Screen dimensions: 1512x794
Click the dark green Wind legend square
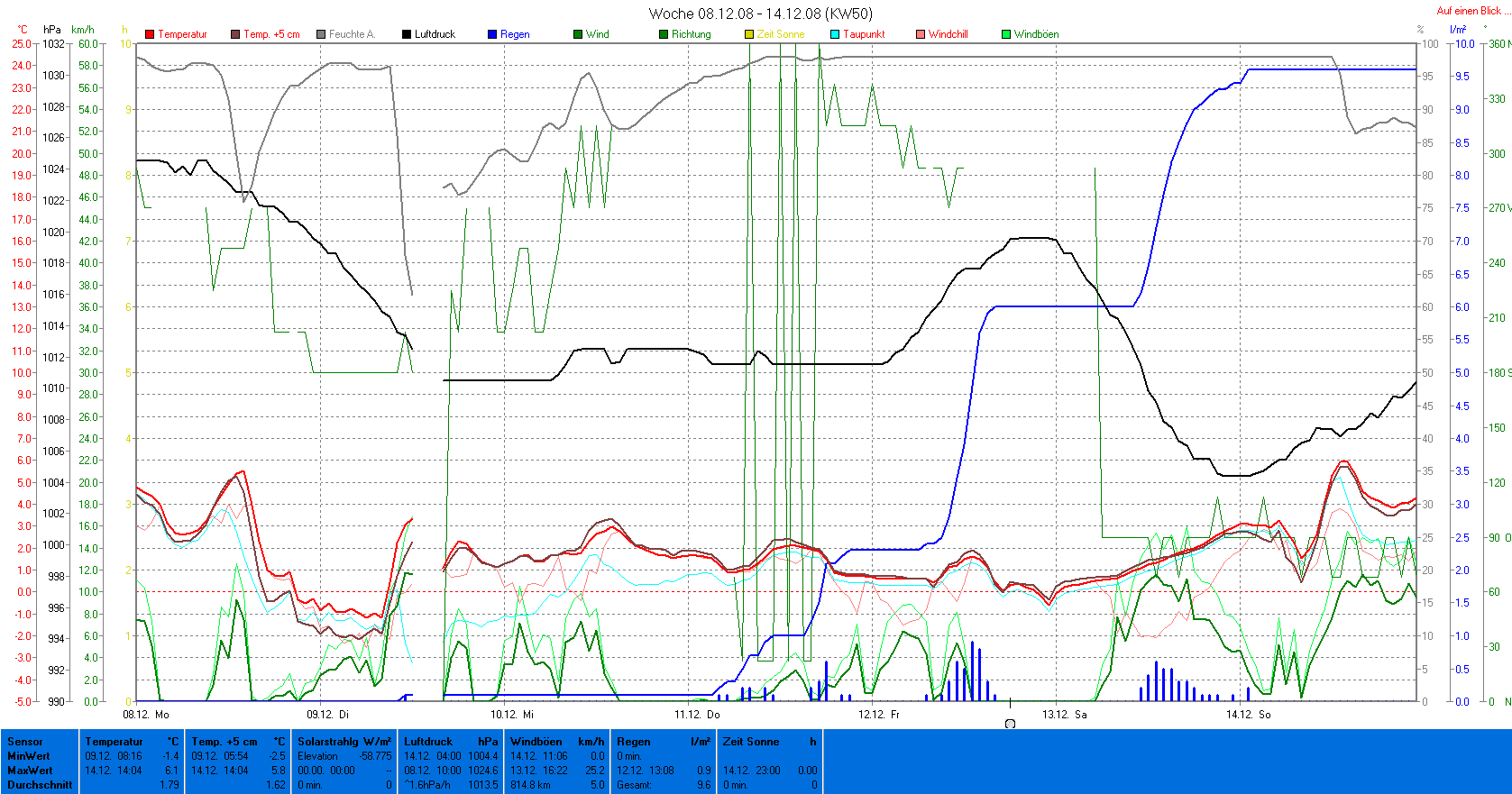[578, 34]
